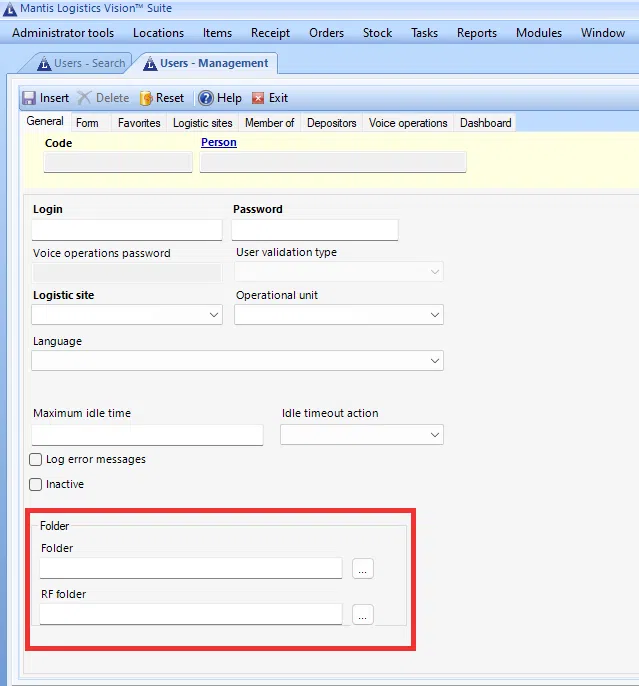Click the Person link label

point(219,143)
